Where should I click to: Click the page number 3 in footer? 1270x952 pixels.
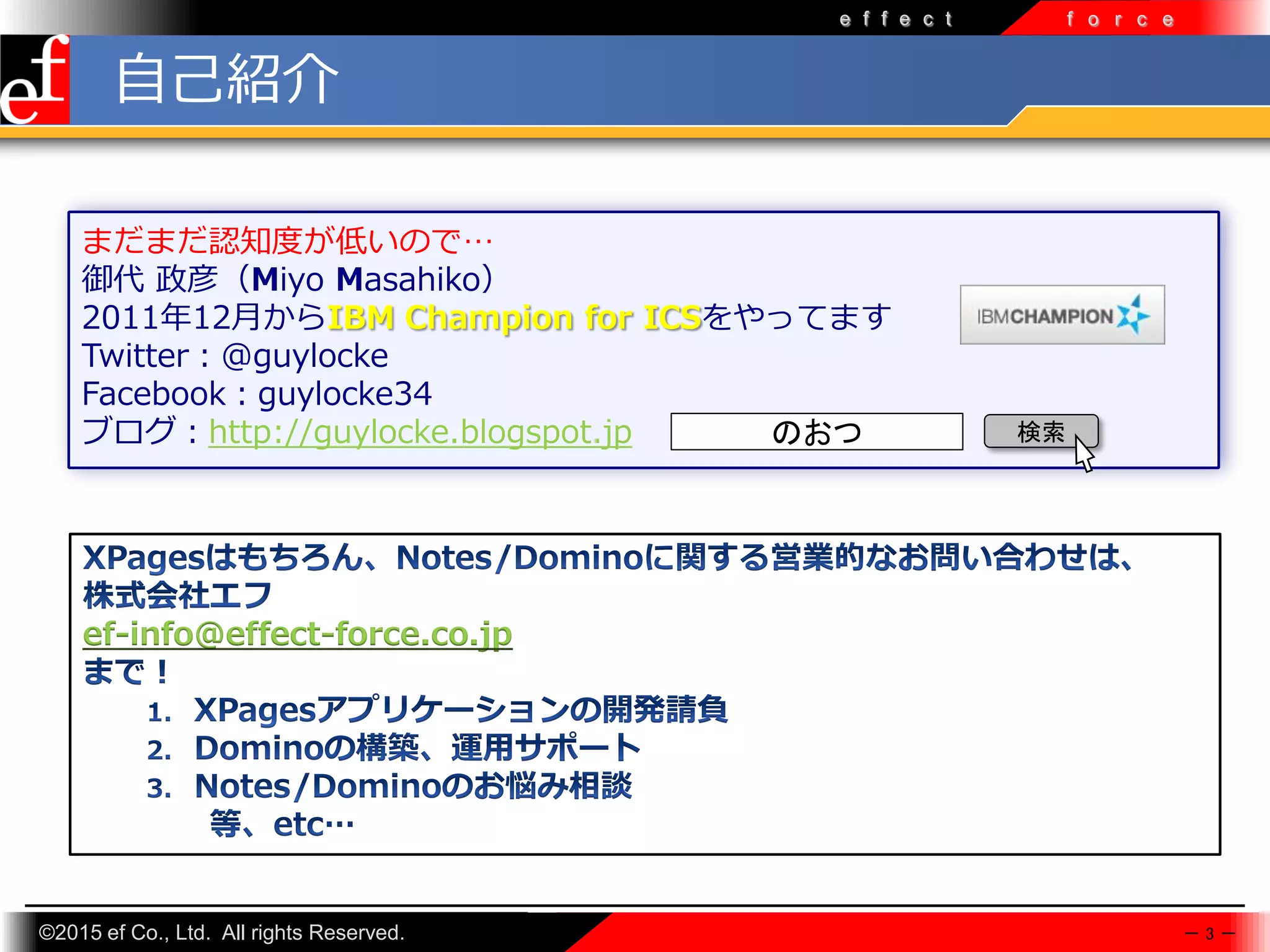(x=1209, y=933)
